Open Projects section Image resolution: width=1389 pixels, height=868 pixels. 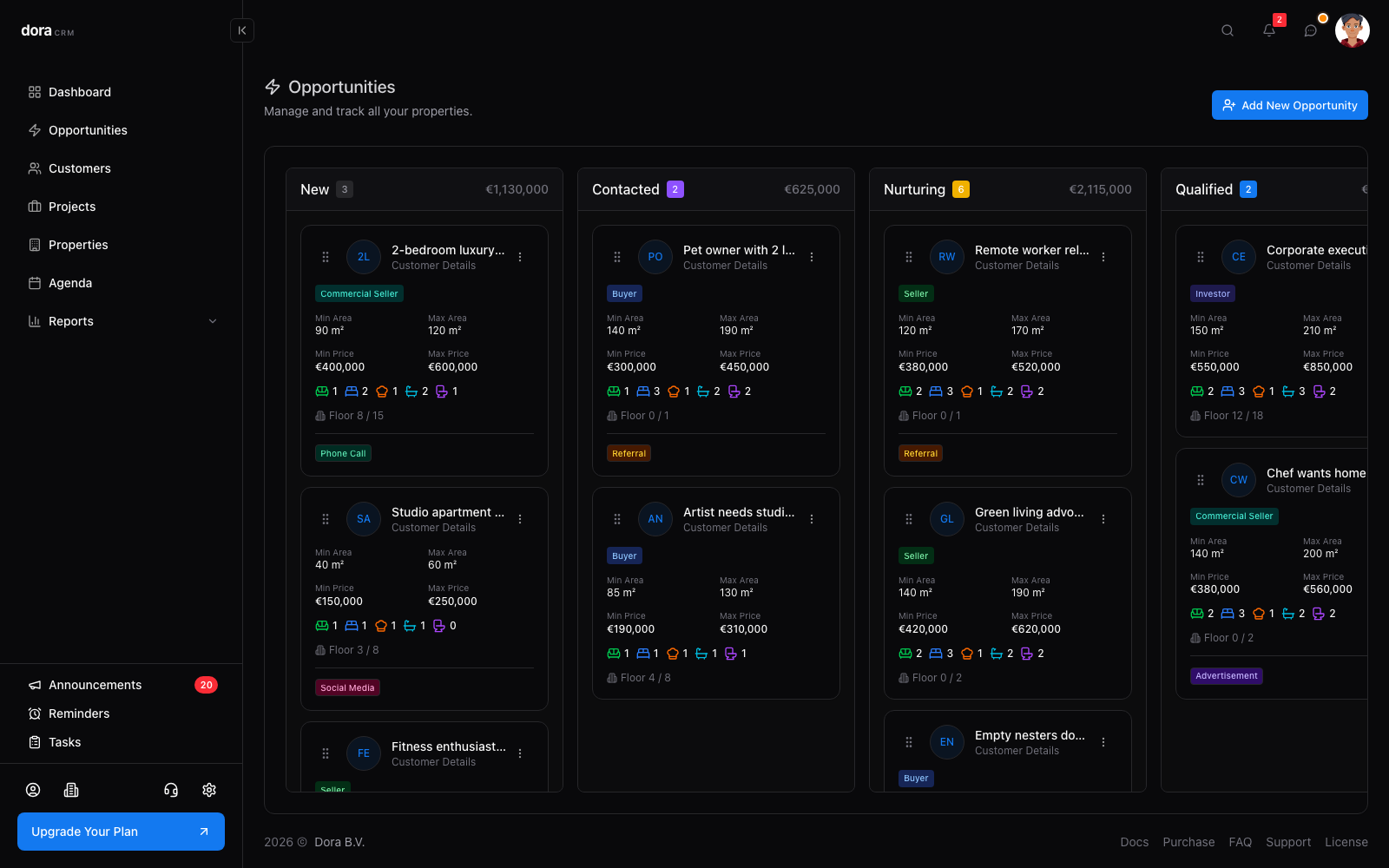click(x=122, y=207)
